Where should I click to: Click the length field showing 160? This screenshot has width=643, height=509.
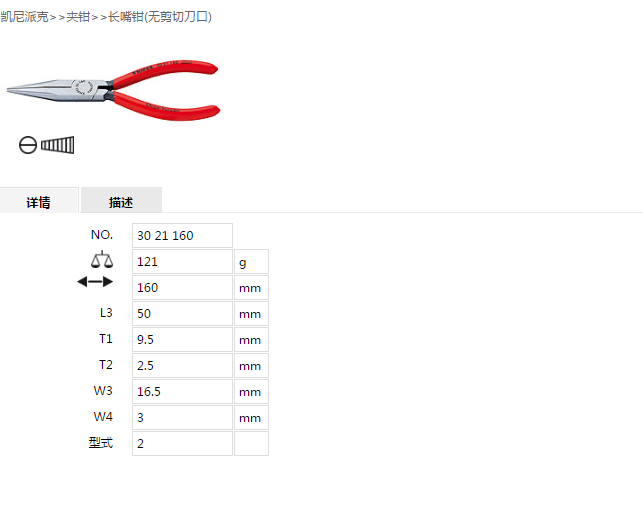point(182,288)
